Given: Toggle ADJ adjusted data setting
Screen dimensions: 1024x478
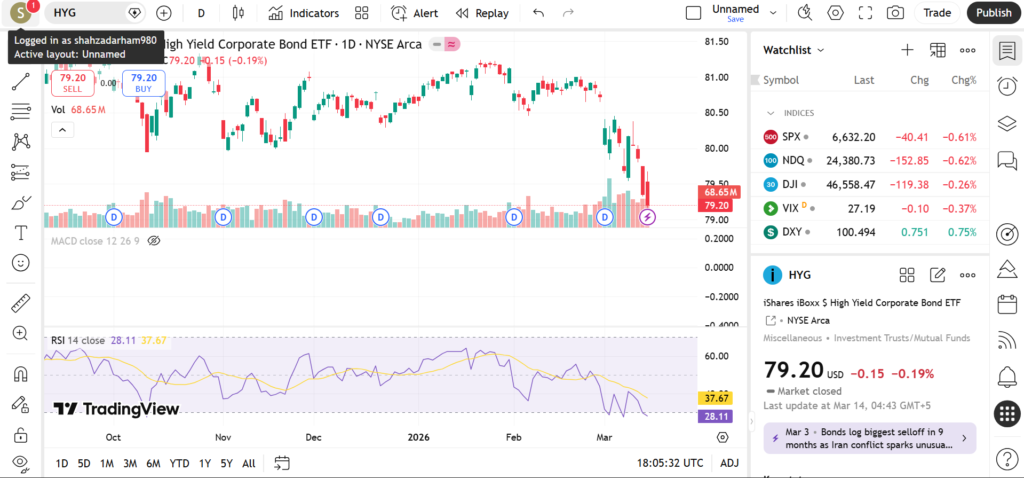Looking at the screenshot, I should click(x=729, y=463).
